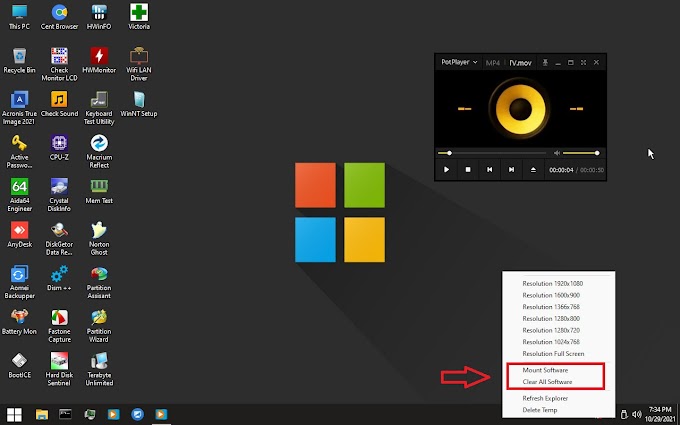Click Clear All Software menu item

pos(559,382)
